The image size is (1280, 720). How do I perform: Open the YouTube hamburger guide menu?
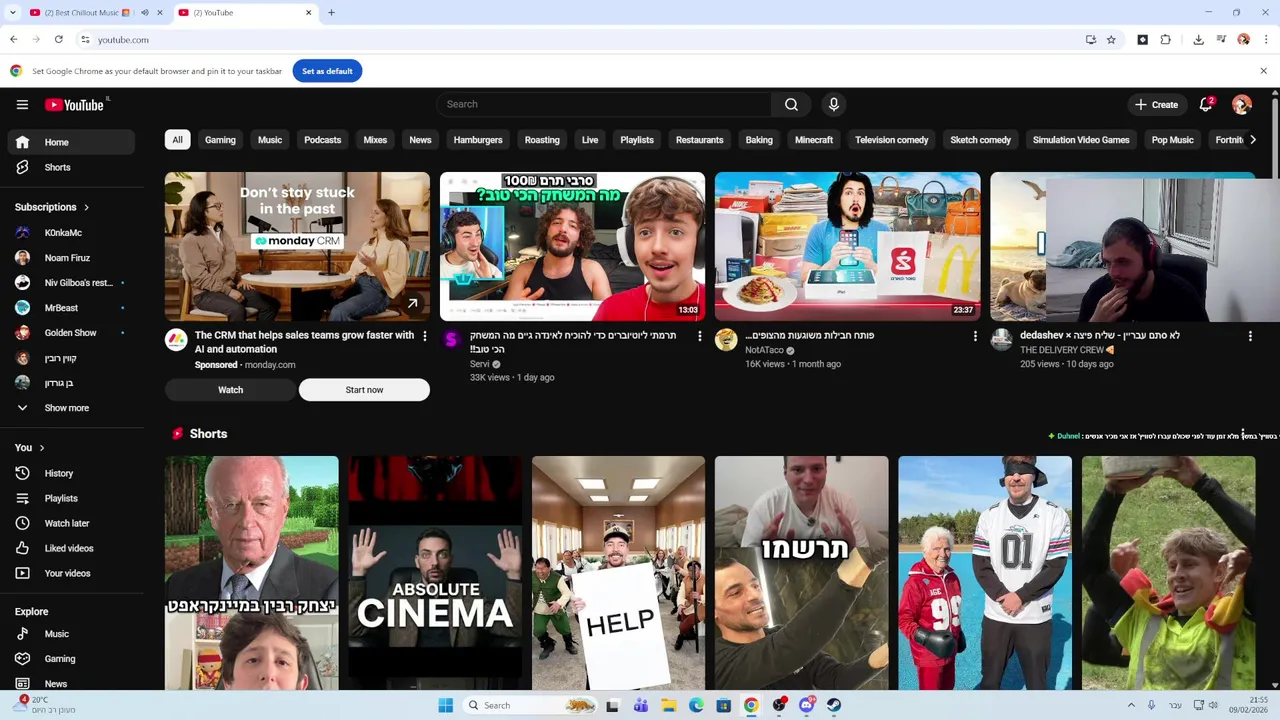coord(22,104)
